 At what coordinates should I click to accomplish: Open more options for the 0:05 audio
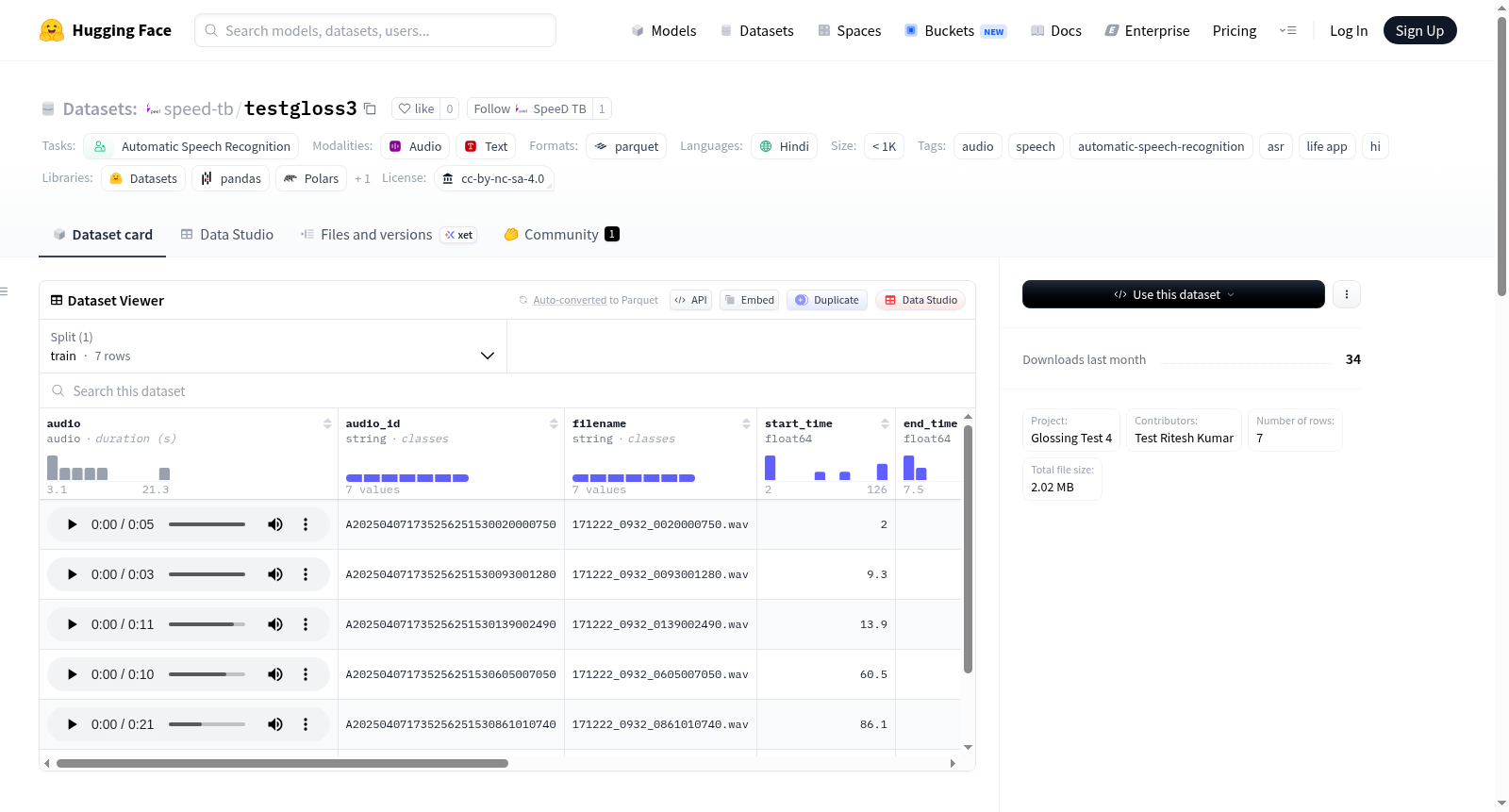(306, 524)
